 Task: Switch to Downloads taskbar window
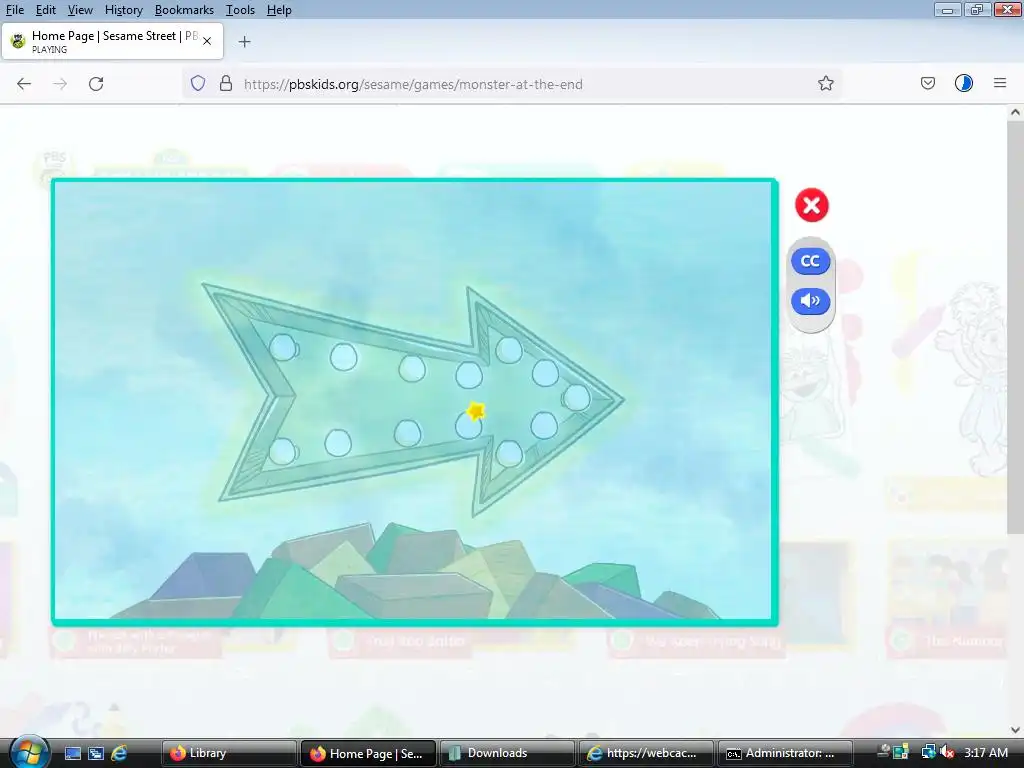(x=507, y=753)
